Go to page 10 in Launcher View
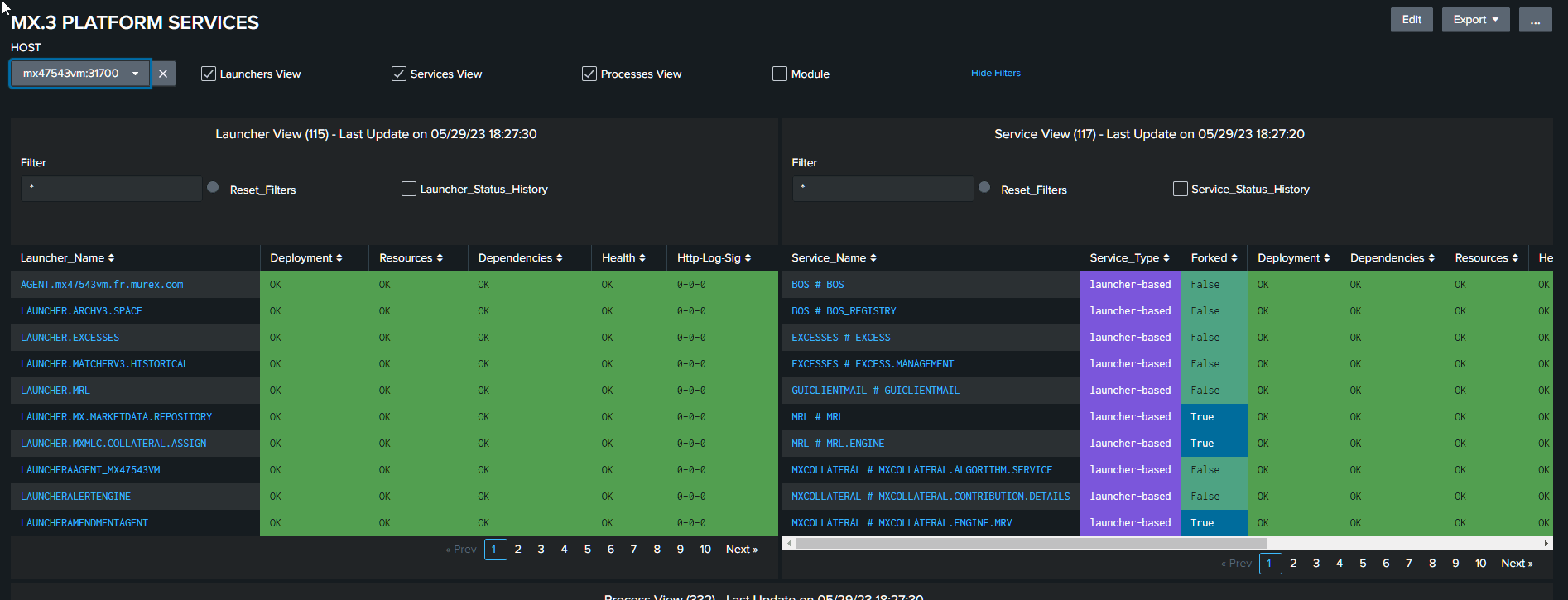1568x600 pixels. click(705, 549)
